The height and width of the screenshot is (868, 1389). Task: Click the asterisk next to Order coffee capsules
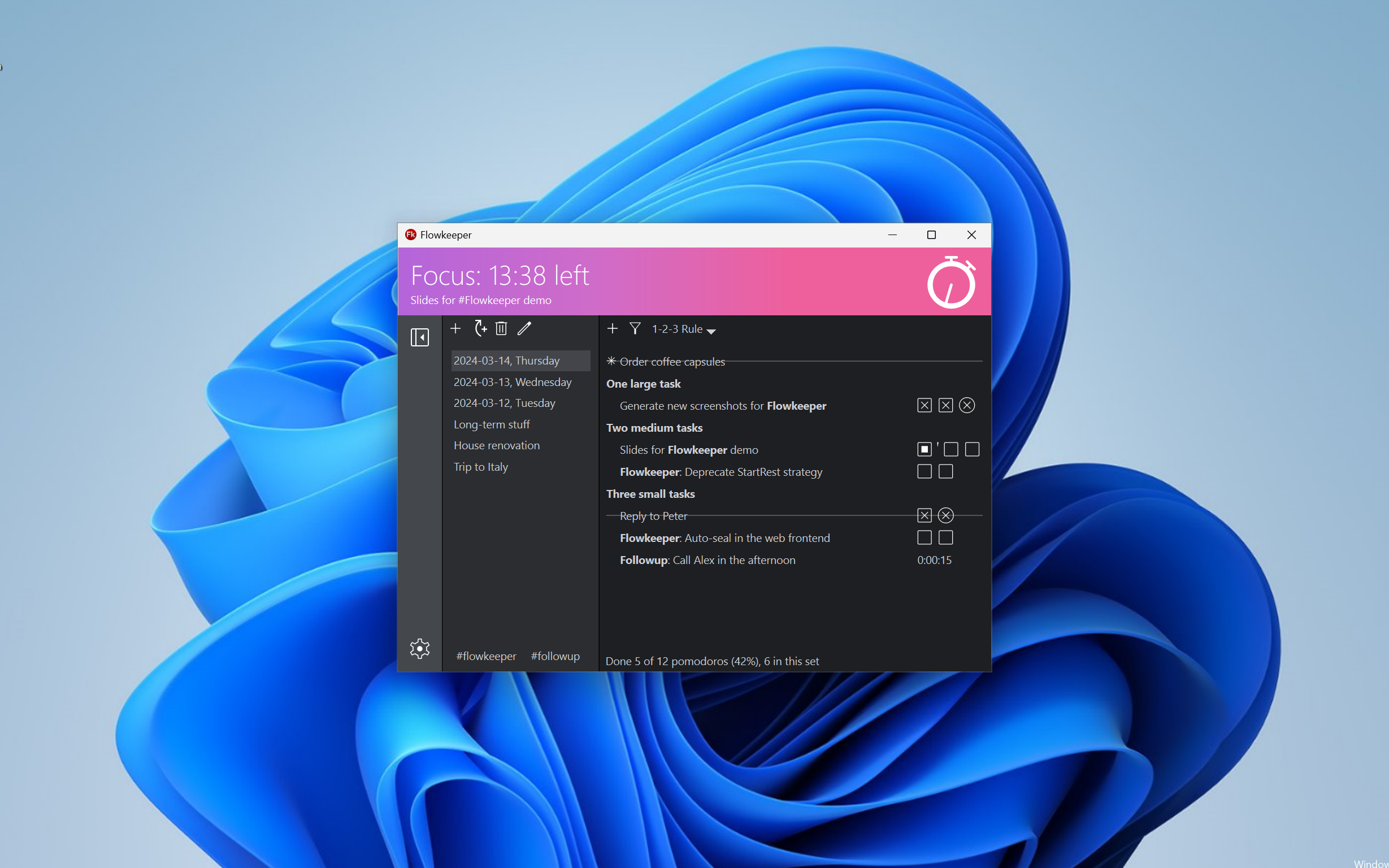tap(611, 361)
